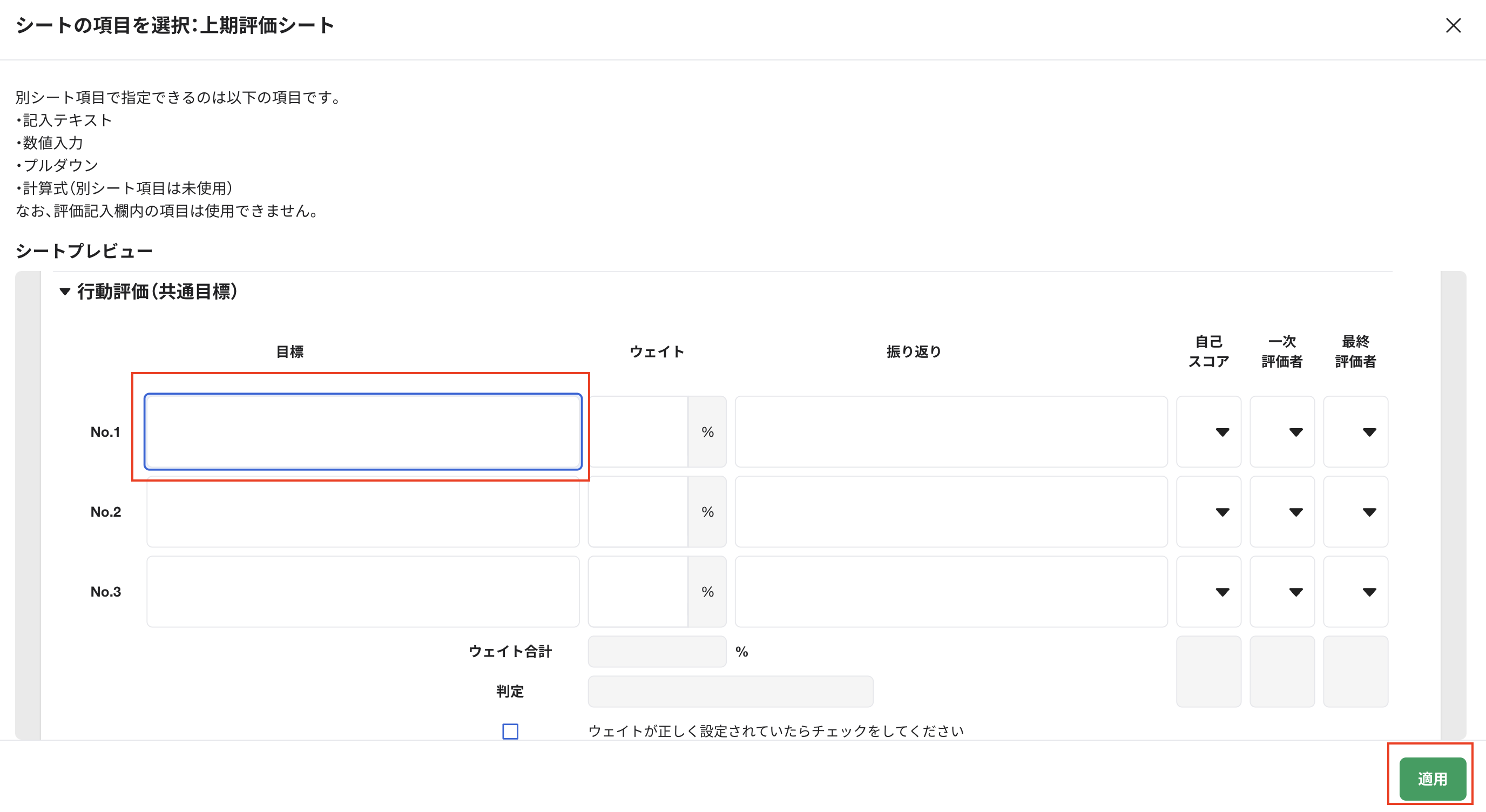Image resolution: width=1486 pixels, height=812 pixels.
Task: Select the 目標 field for No.2
Action: click(363, 511)
